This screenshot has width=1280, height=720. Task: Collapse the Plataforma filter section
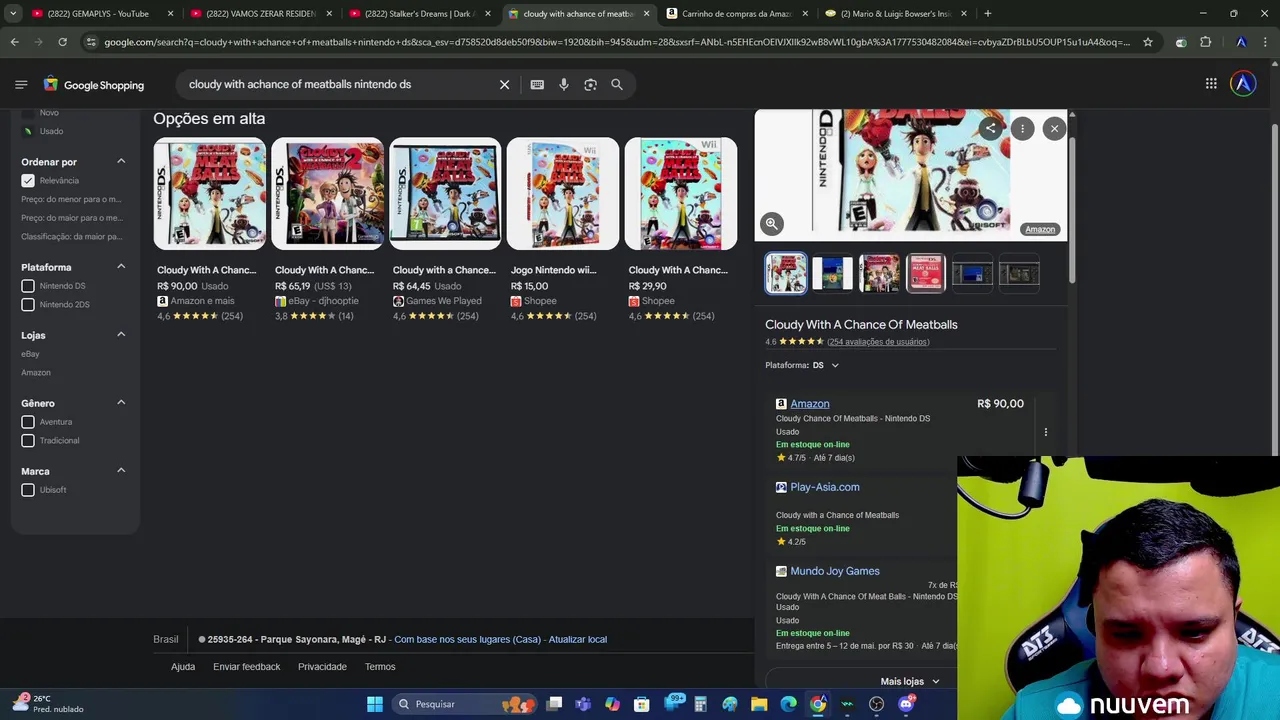[121, 267]
